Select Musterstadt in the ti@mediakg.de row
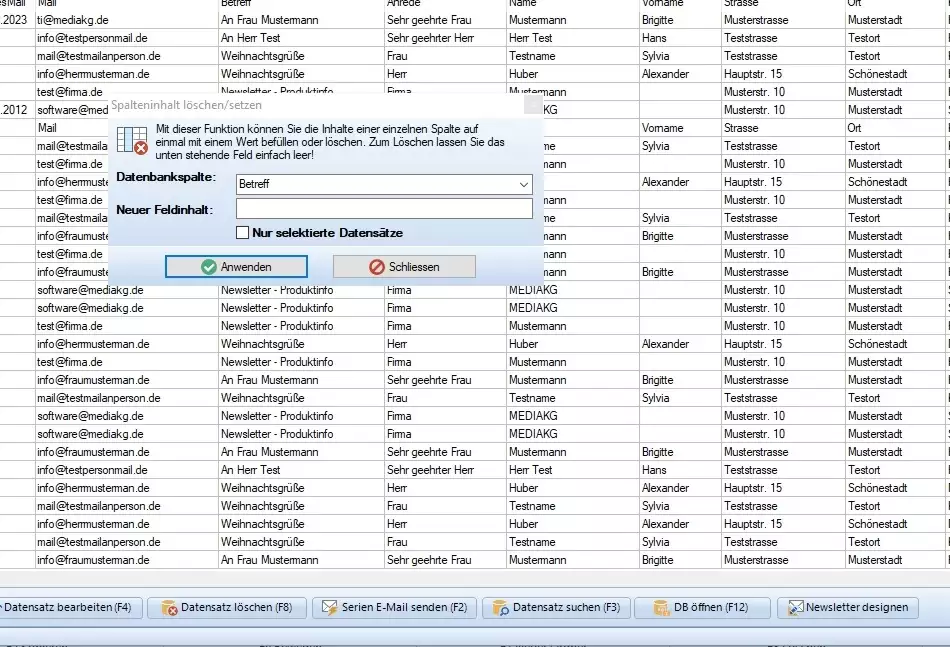The image size is (950, 647). point(894,20)
